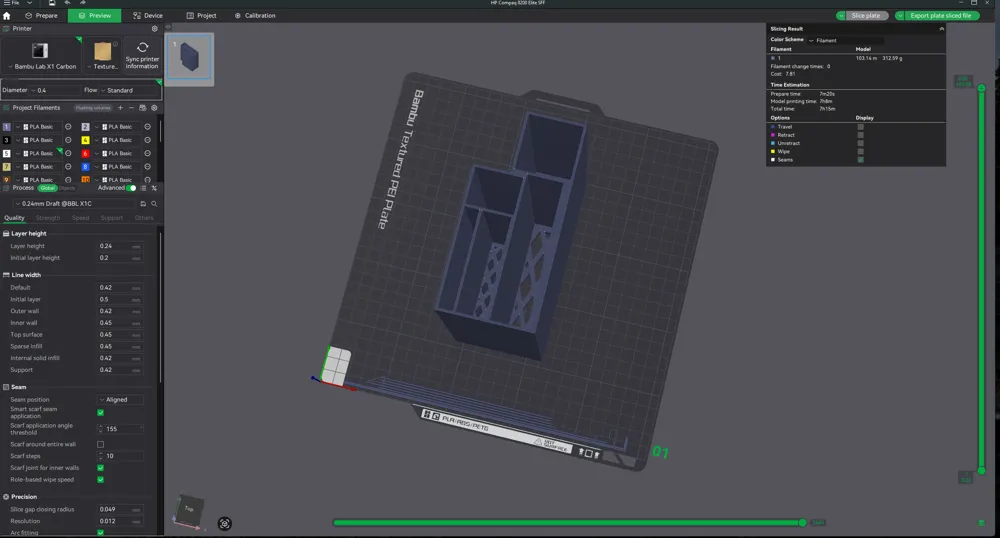Add a new project filament with plus
The height and width of the screenshot is (538, 1000).
pyautogui.click(x=120, y=108)
